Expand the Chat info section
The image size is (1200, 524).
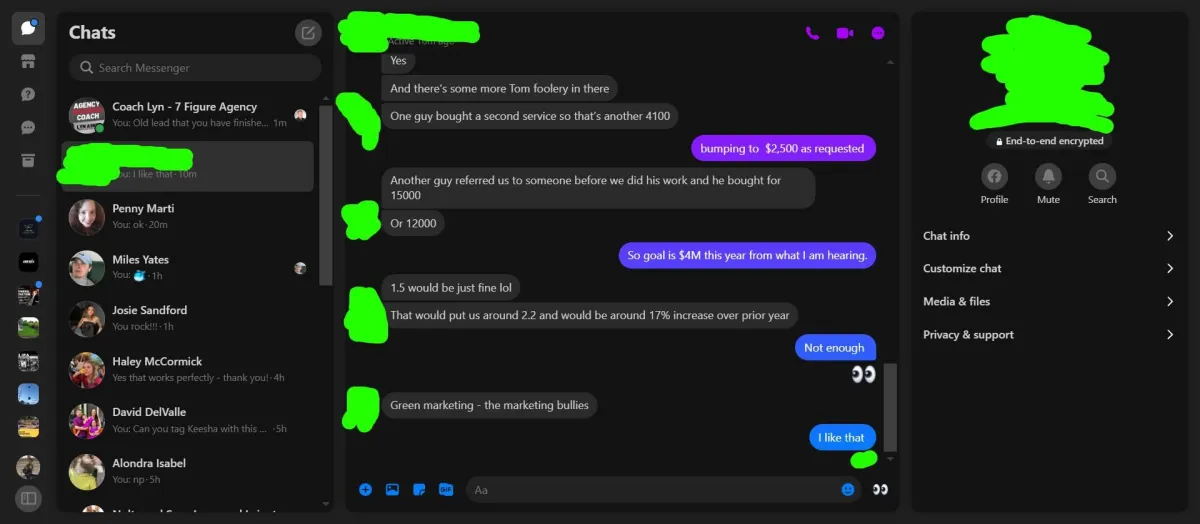click(x=1048, y=236)
